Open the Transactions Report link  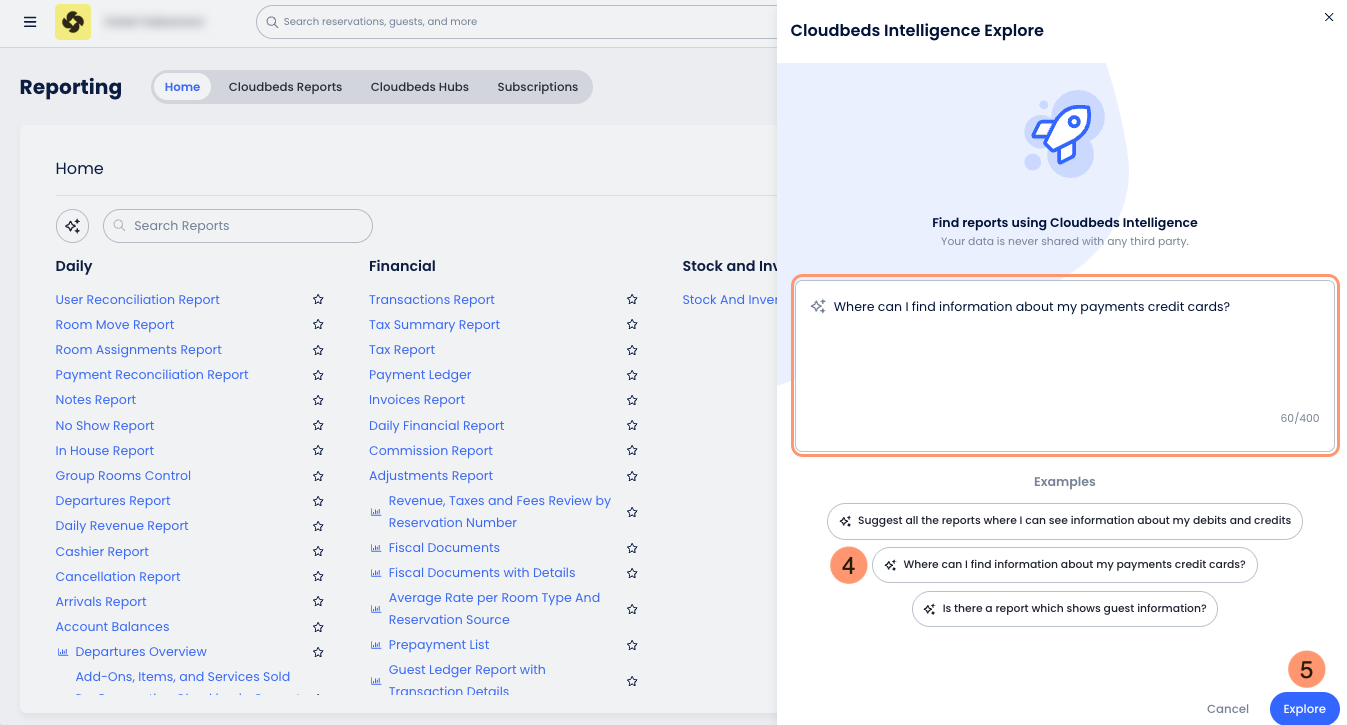pos(432,299)
